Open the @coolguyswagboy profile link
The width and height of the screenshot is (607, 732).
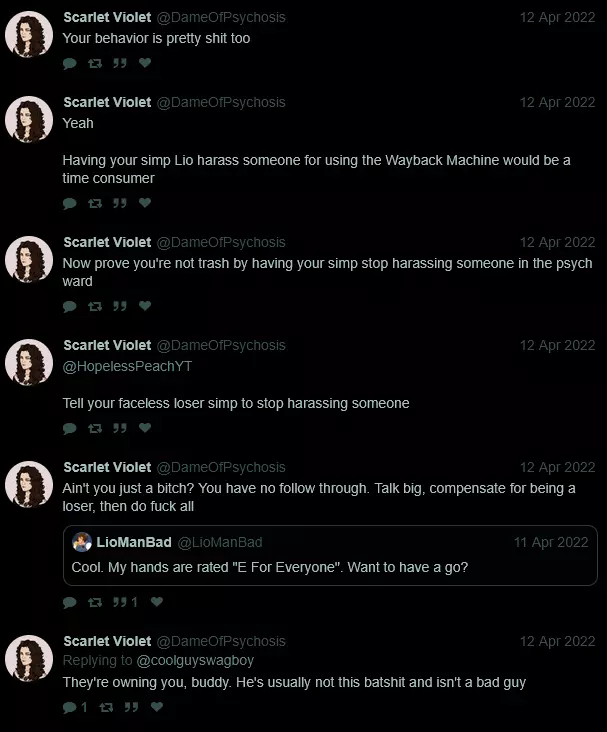coord(195,660)
